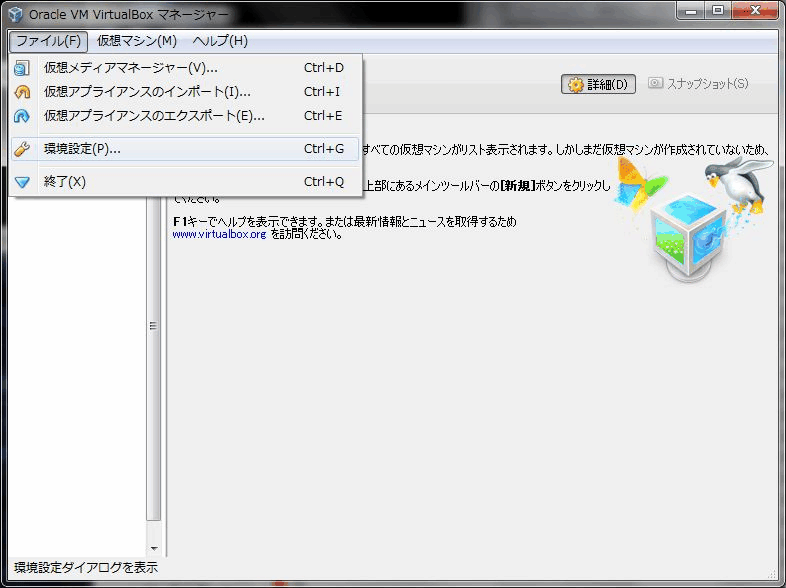The image size is (786, 588).
Task: Choose 仮想アプライアンスのインポート(I)... entry
Action: click(x=185, y=92)
